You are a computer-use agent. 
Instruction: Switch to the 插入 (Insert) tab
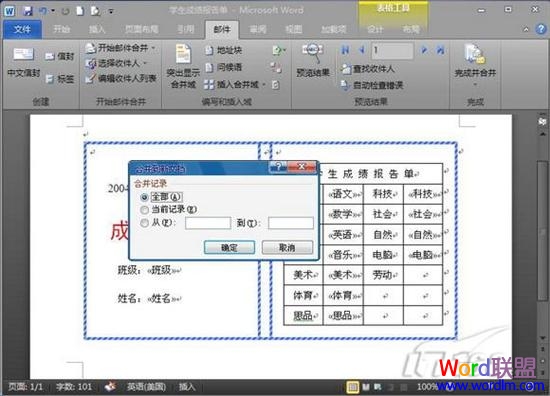[x=96, y=29]
